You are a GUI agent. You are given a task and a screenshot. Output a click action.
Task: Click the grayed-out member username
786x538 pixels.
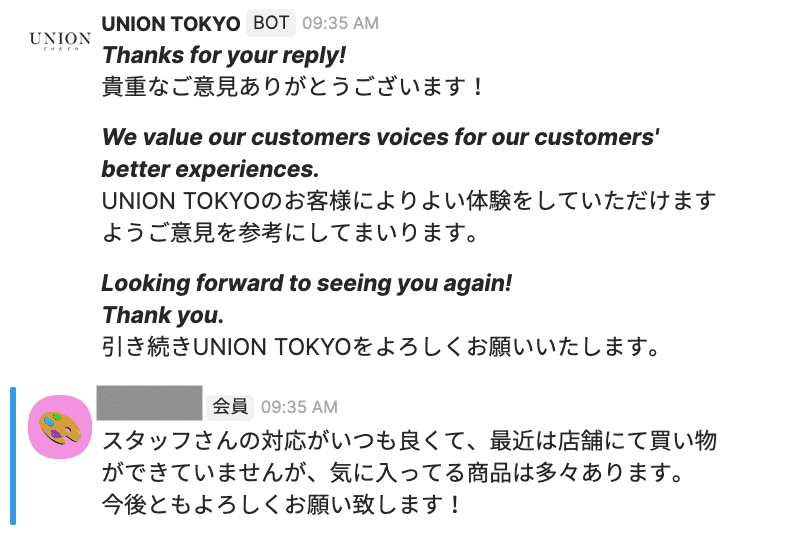150,405
